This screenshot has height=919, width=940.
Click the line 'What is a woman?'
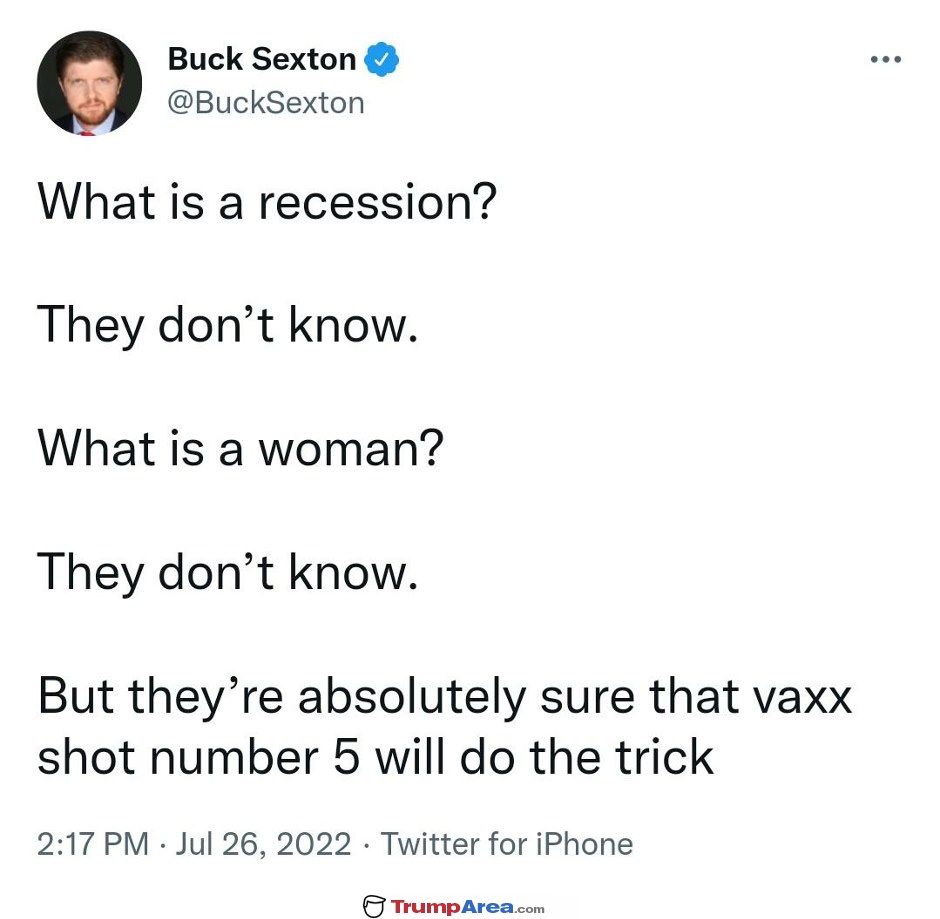click(x=240, y=449)
